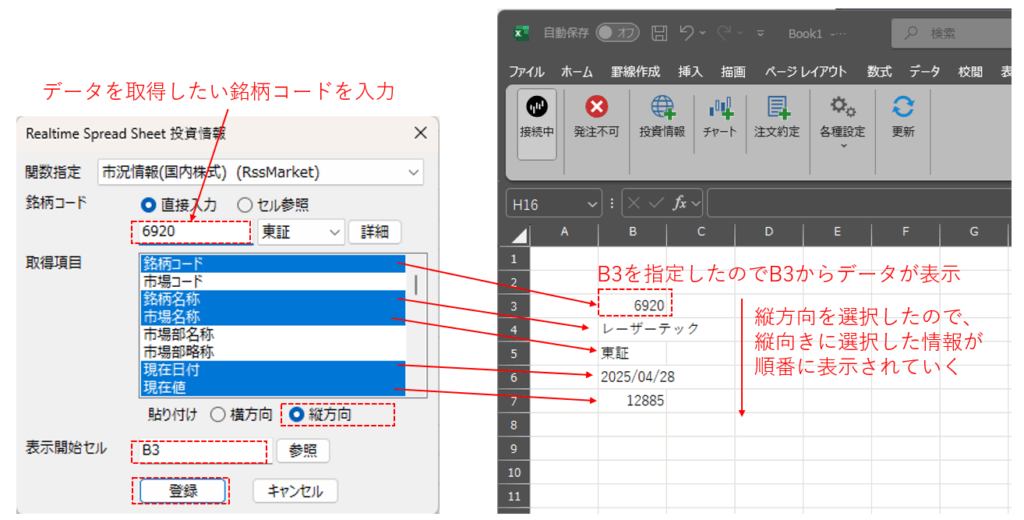Select column header D in Excel

pos(769,232)
